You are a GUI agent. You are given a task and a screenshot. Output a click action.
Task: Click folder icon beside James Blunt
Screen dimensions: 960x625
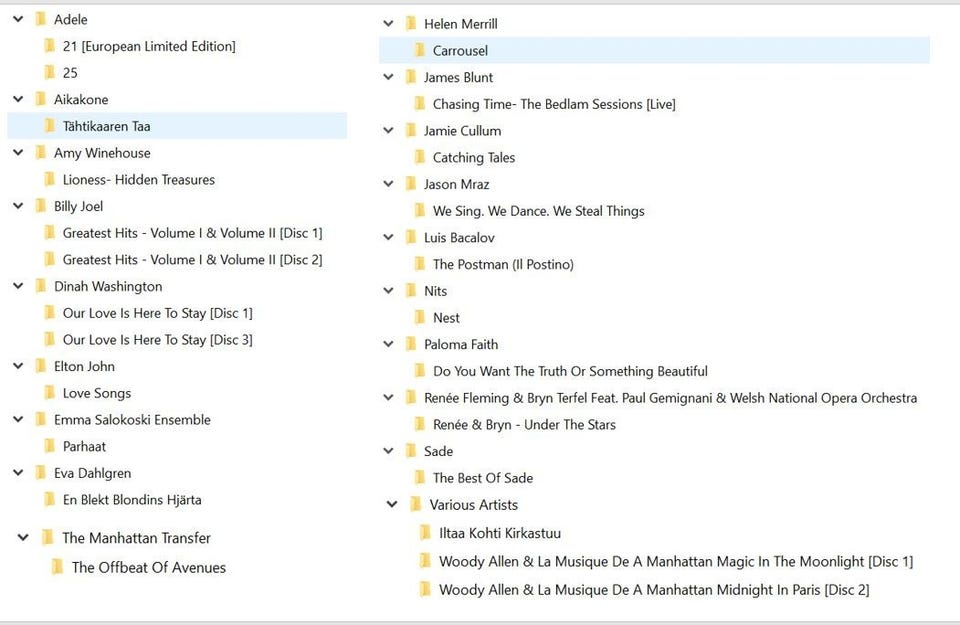[x=411, y=77]
